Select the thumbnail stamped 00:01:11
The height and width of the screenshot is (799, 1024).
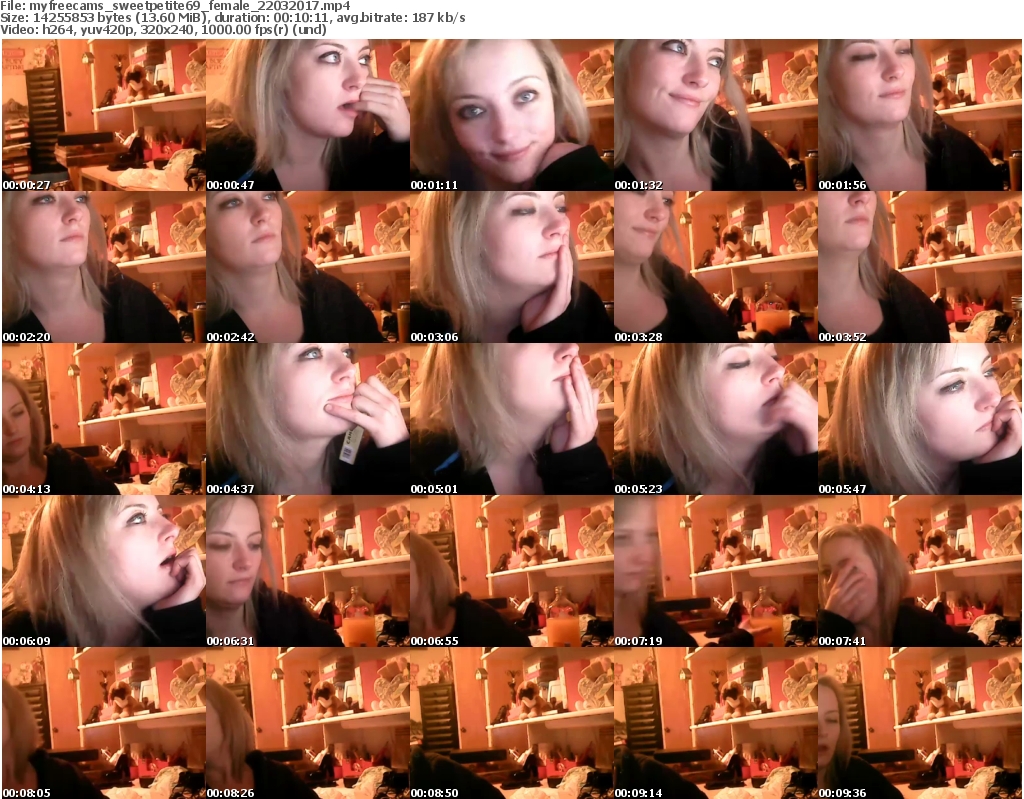[512, 115]
